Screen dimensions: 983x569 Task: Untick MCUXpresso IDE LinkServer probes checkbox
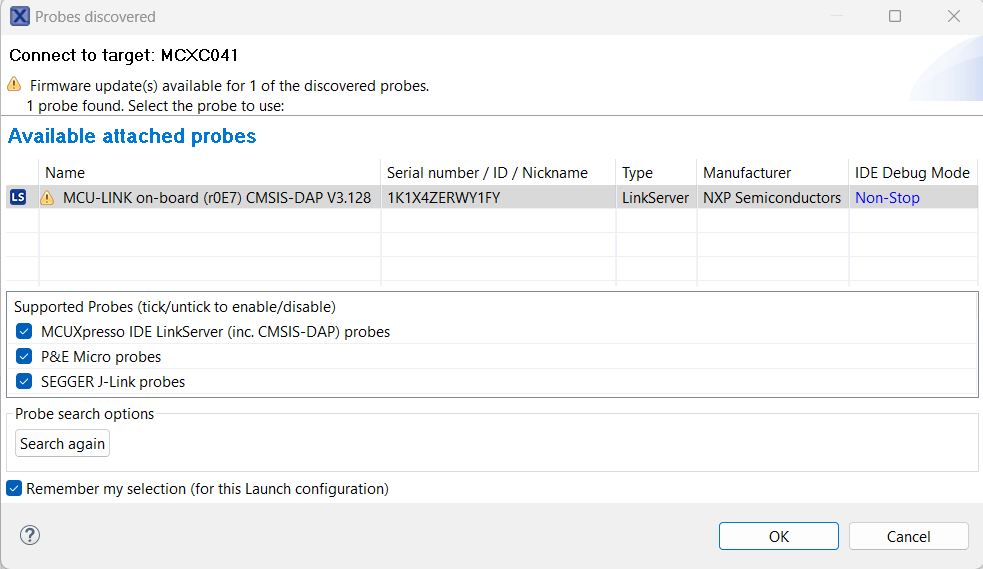[24, 331]
